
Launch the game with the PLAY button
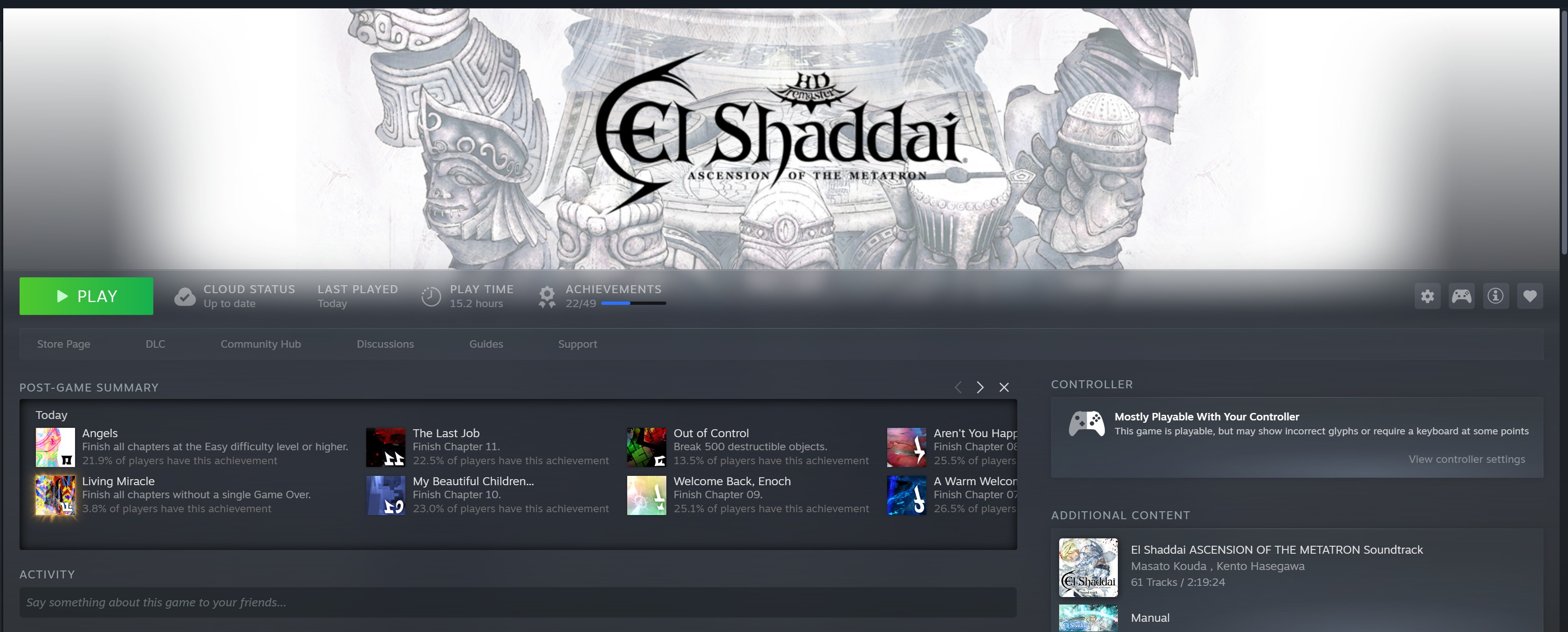coord(86,296)
